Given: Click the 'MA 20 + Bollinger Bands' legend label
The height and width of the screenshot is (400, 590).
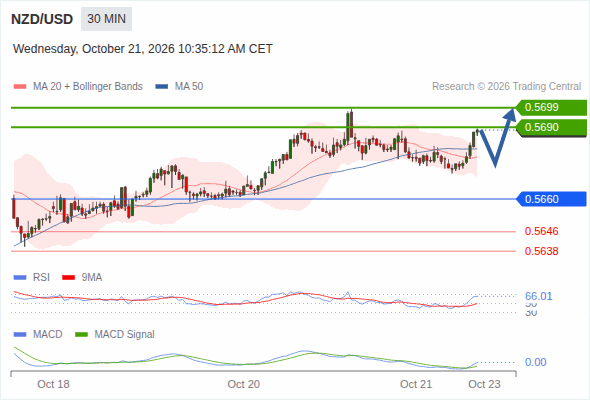Looking at the screenshot, I should click(88, 87).
